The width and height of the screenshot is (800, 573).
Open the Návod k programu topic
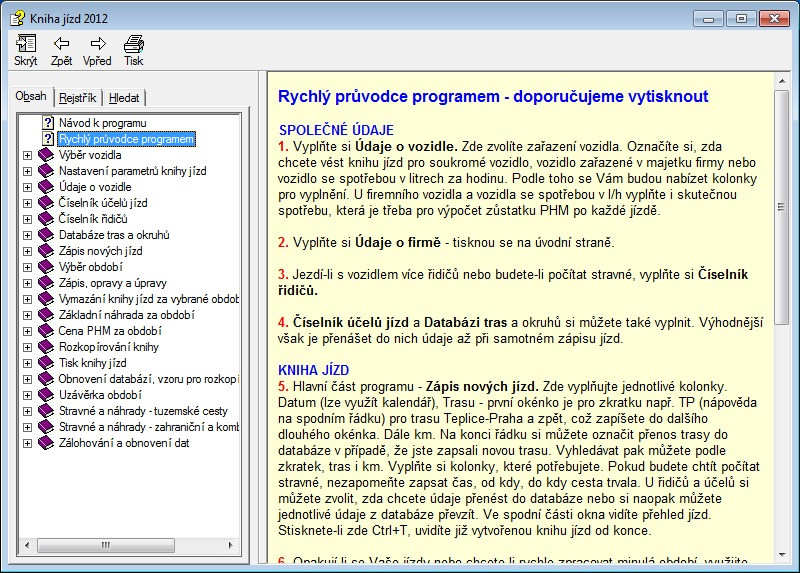(x=103, y=123)
